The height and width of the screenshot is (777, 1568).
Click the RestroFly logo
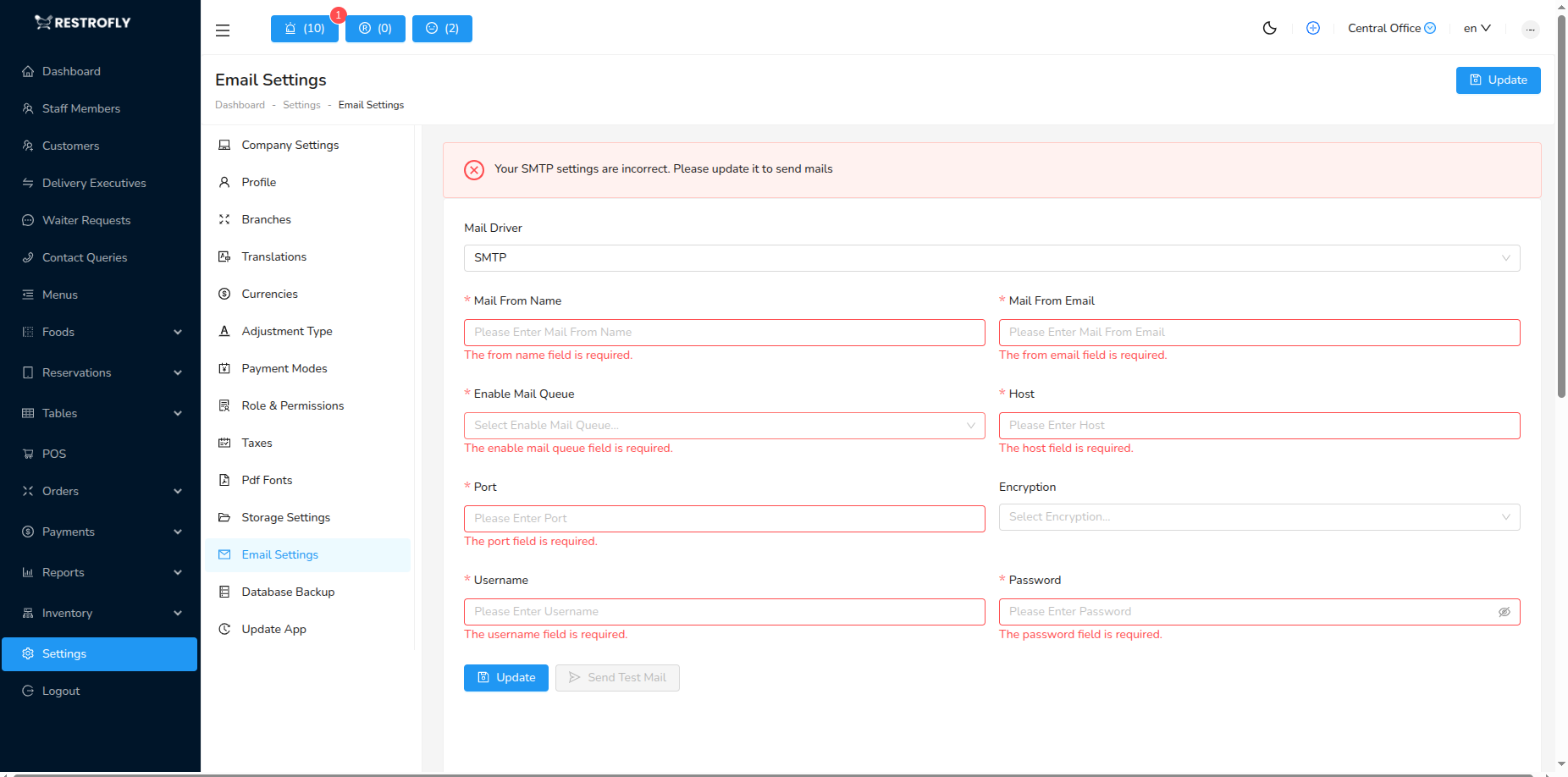pyautogui.click(x=83, y=23)
